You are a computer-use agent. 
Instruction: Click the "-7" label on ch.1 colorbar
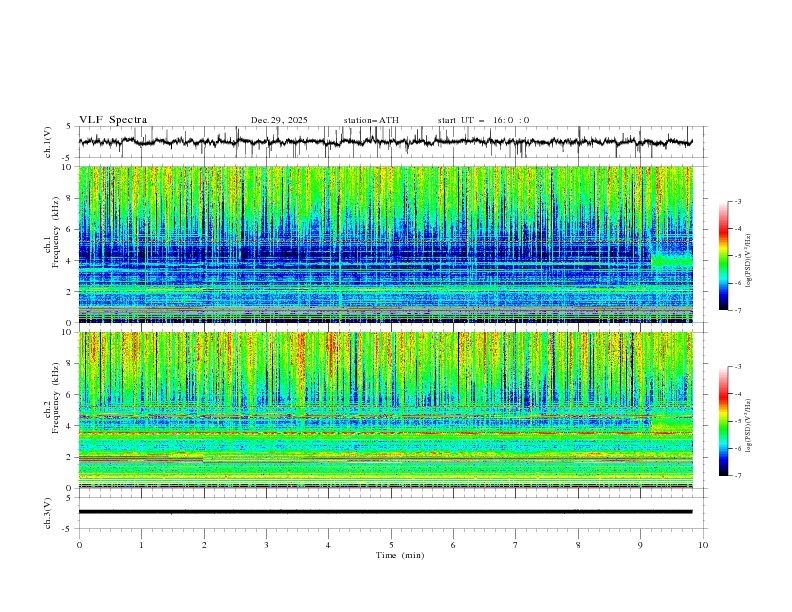tap(737, 310)
